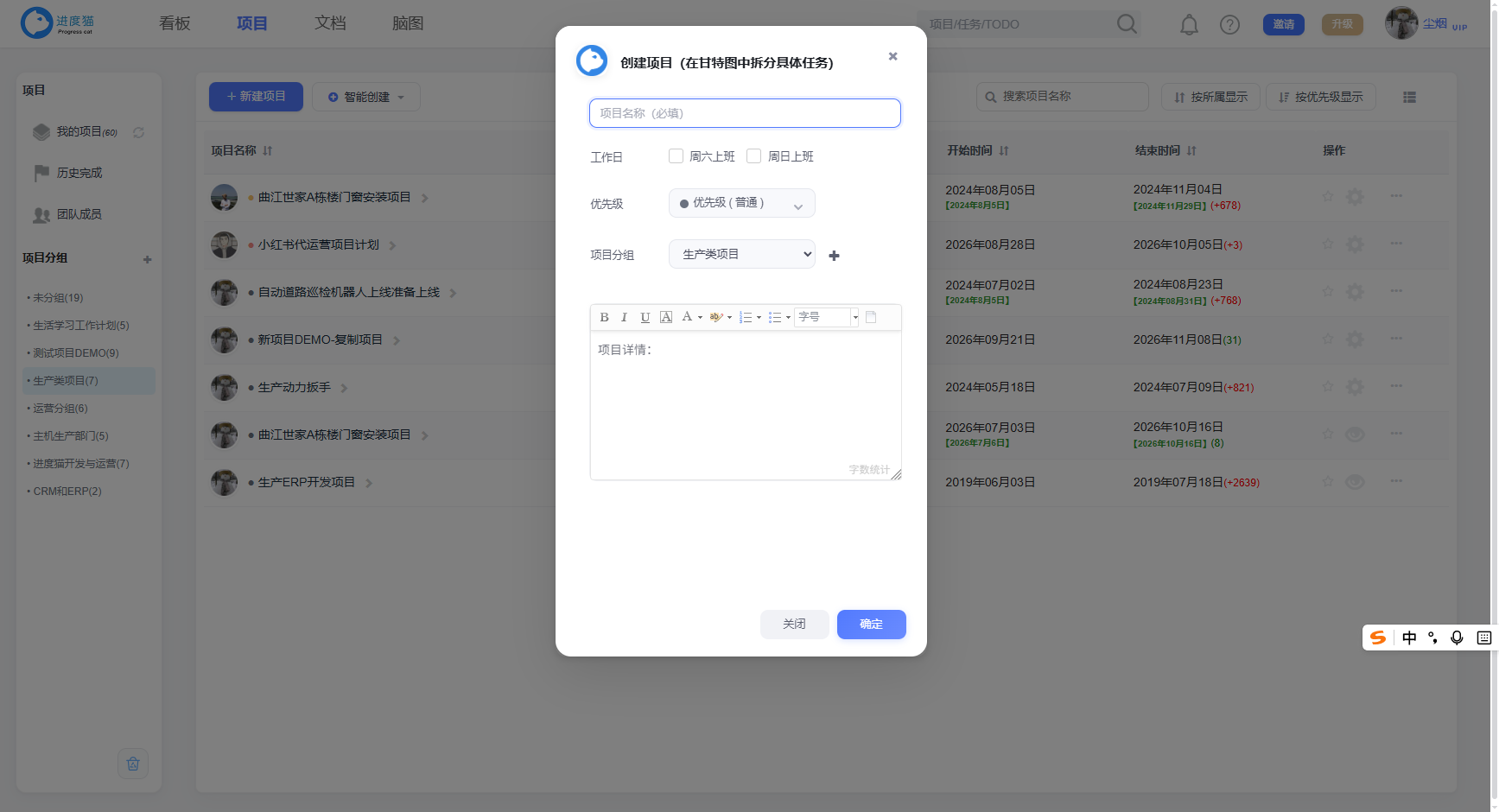
Task: Open the recycle bin icon in sidebar
Action: (133, 764)
